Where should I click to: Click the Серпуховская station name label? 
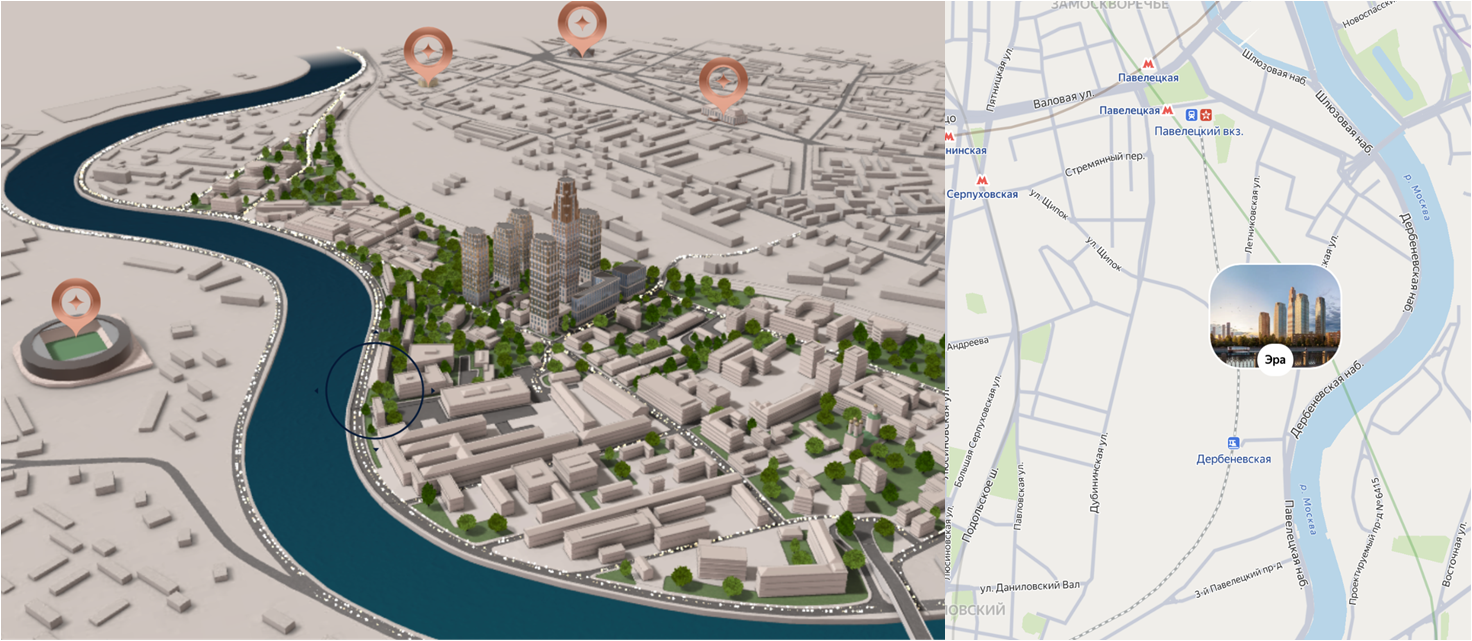(x=982, y=195)
